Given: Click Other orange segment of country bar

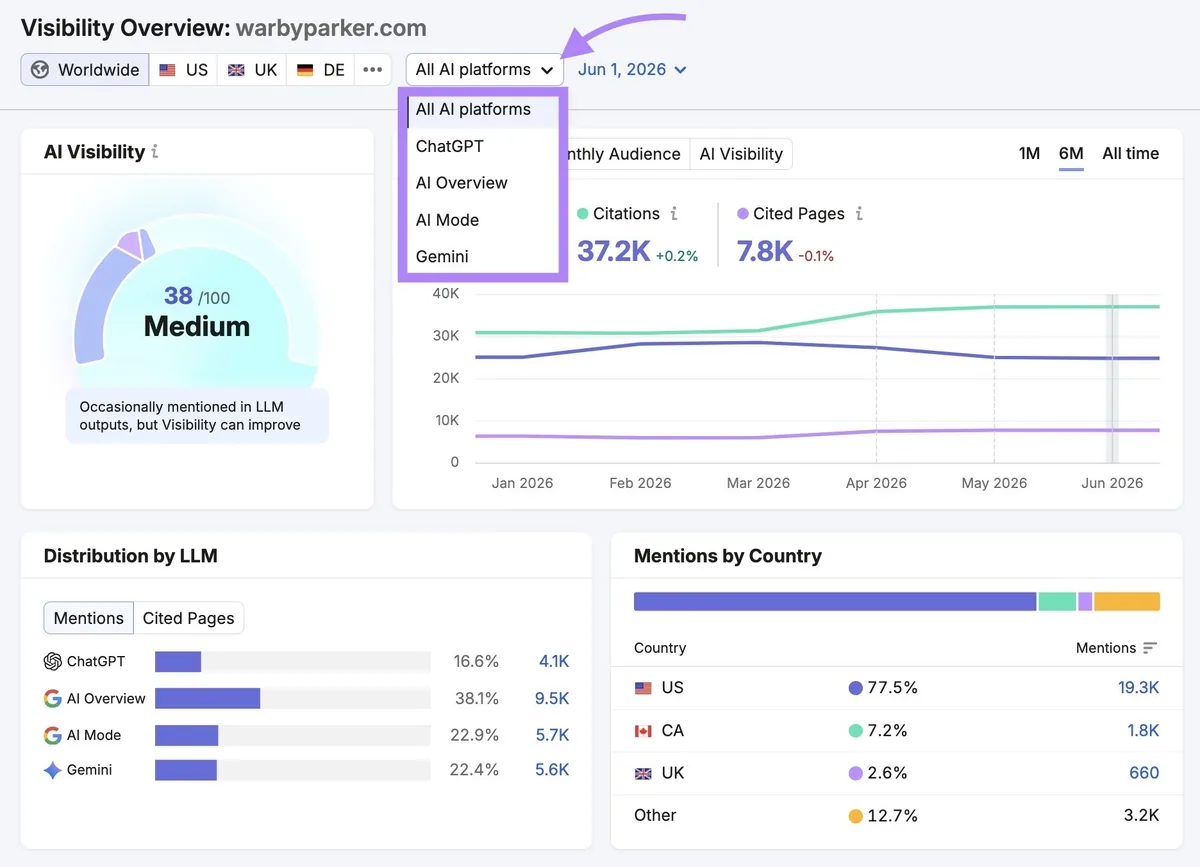Looking at the screenshot, I should [1127, 601].
